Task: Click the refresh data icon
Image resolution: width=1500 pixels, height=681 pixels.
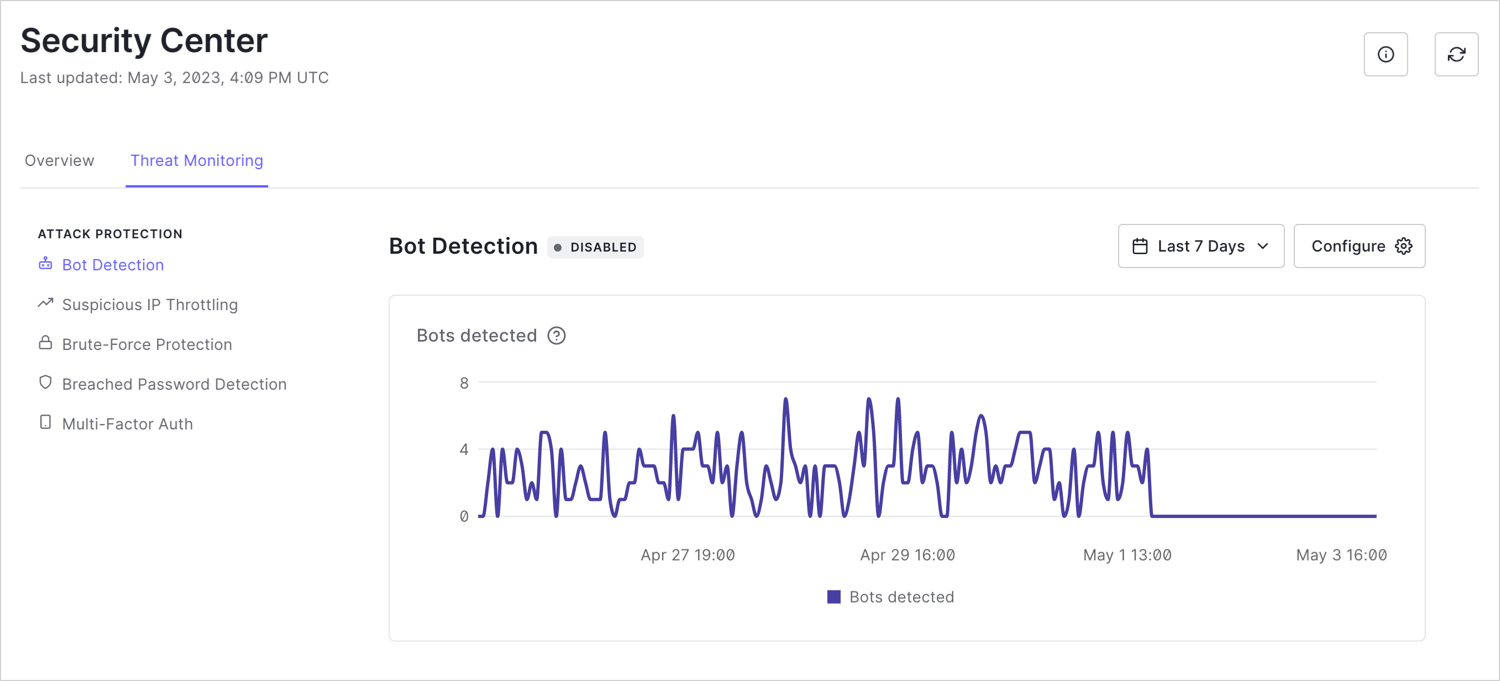Action: 1456,54
